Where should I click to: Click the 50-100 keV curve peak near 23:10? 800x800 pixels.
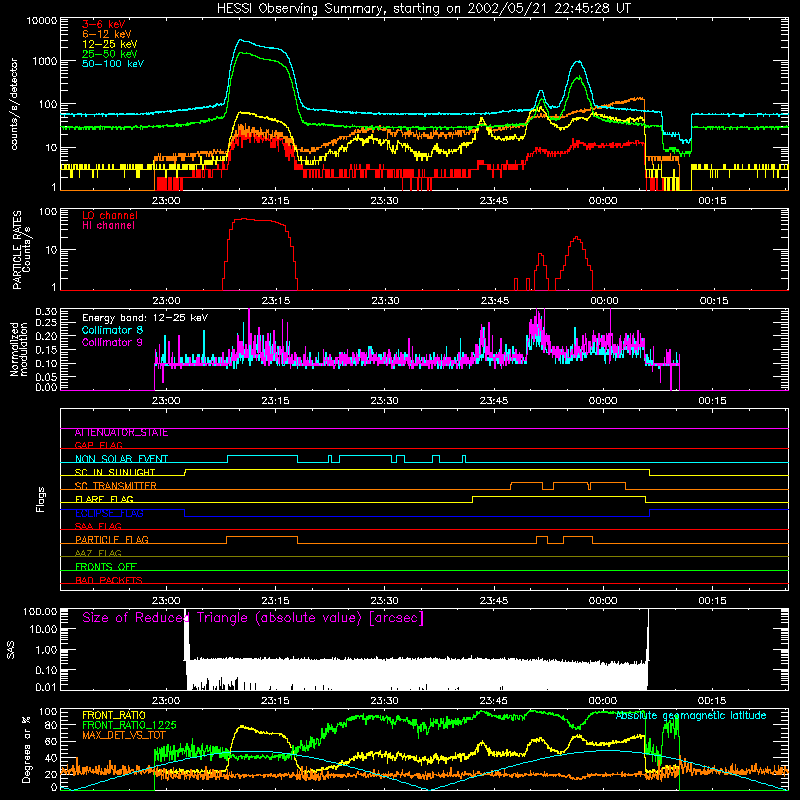[x=241, y=40]
